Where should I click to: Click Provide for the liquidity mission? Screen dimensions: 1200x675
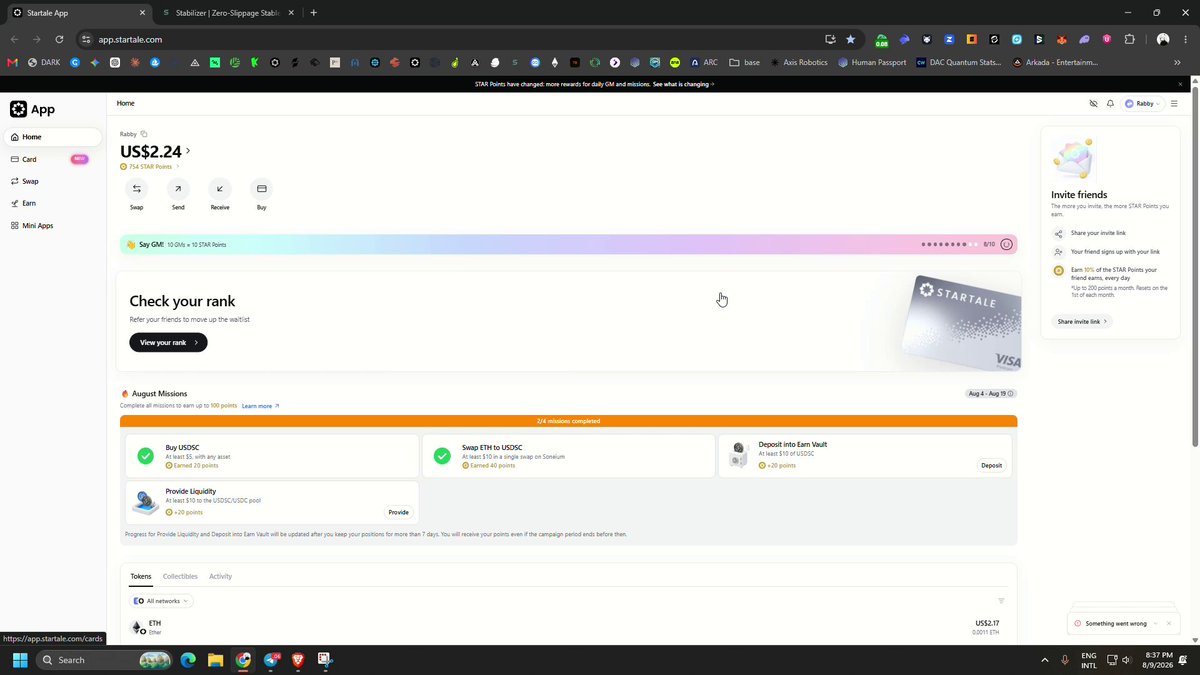(398, 512)
